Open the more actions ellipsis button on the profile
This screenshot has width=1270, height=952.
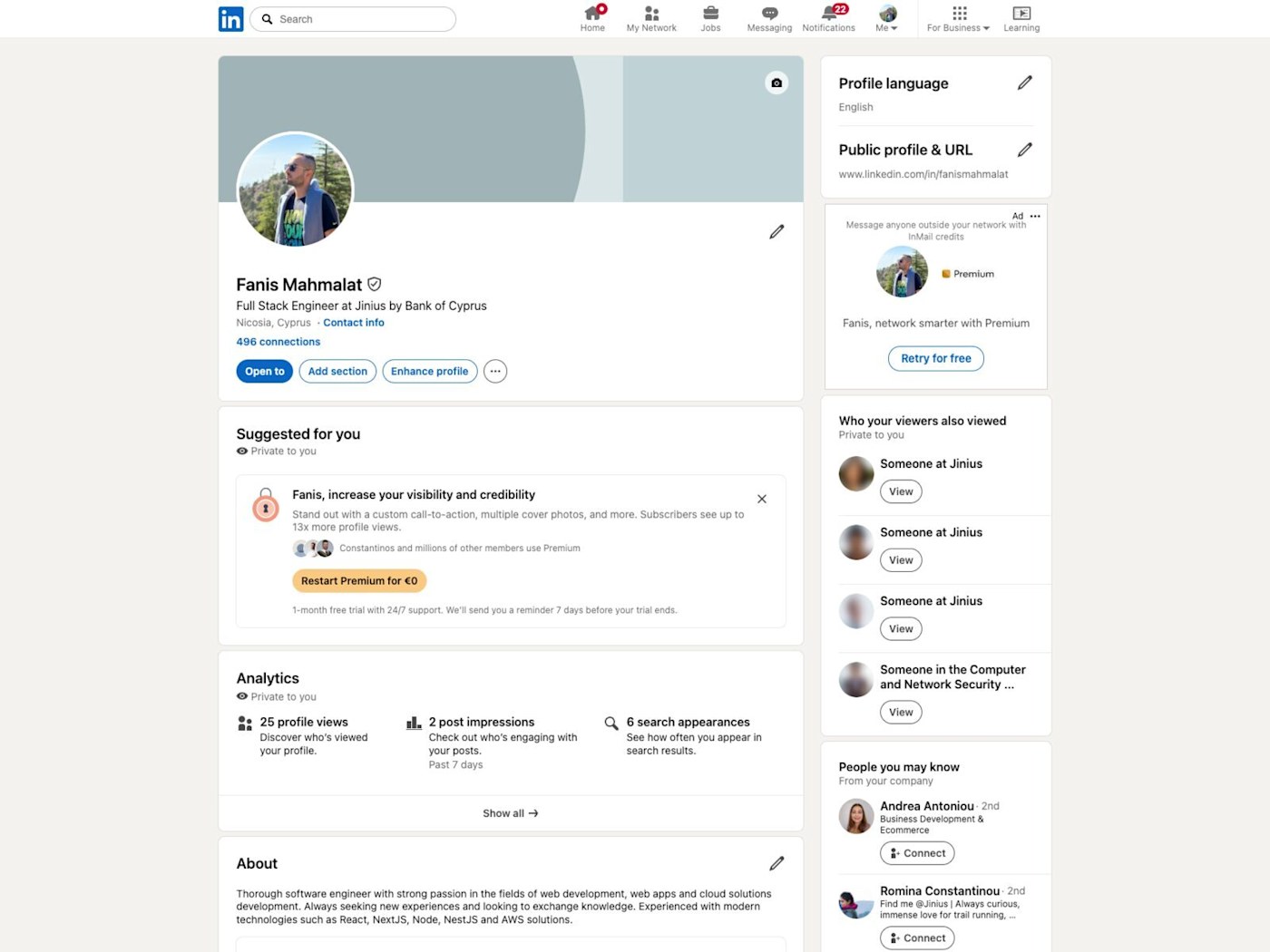coord(495,371)
